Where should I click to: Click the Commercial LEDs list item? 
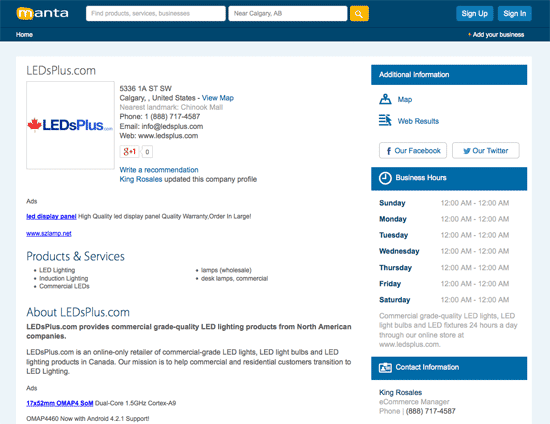[64, 286]
